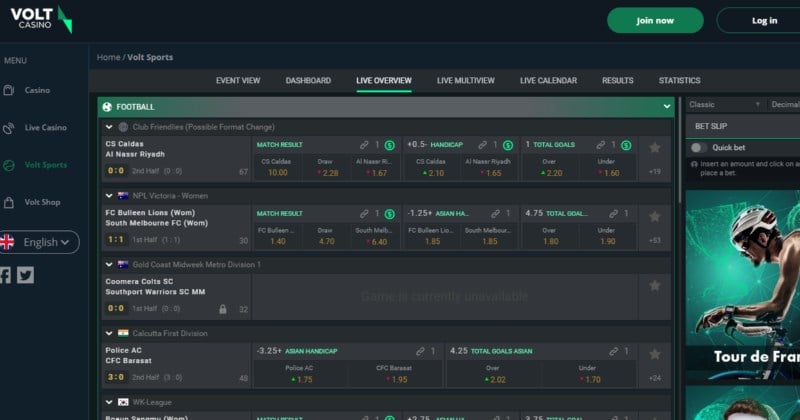Click the Join now button
This screenshot has width=800, height=420.
pyautogui.click(x=655, y=20)
